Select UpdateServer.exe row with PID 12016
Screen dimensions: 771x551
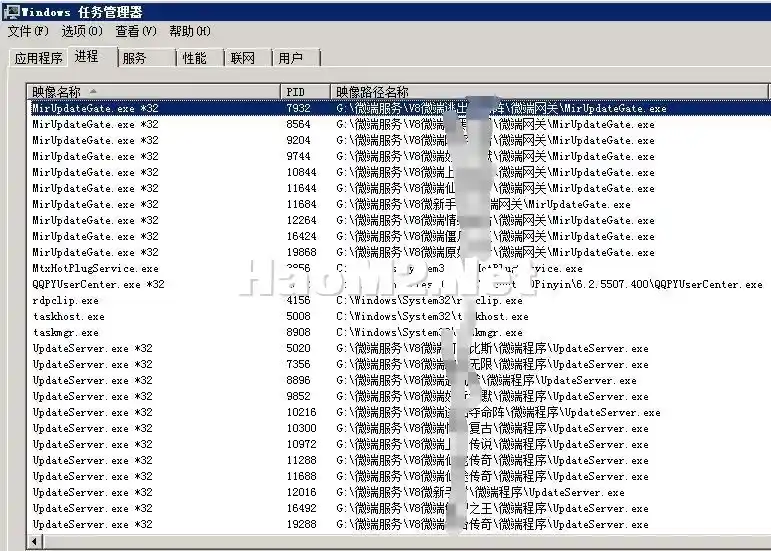coord(399,493)
